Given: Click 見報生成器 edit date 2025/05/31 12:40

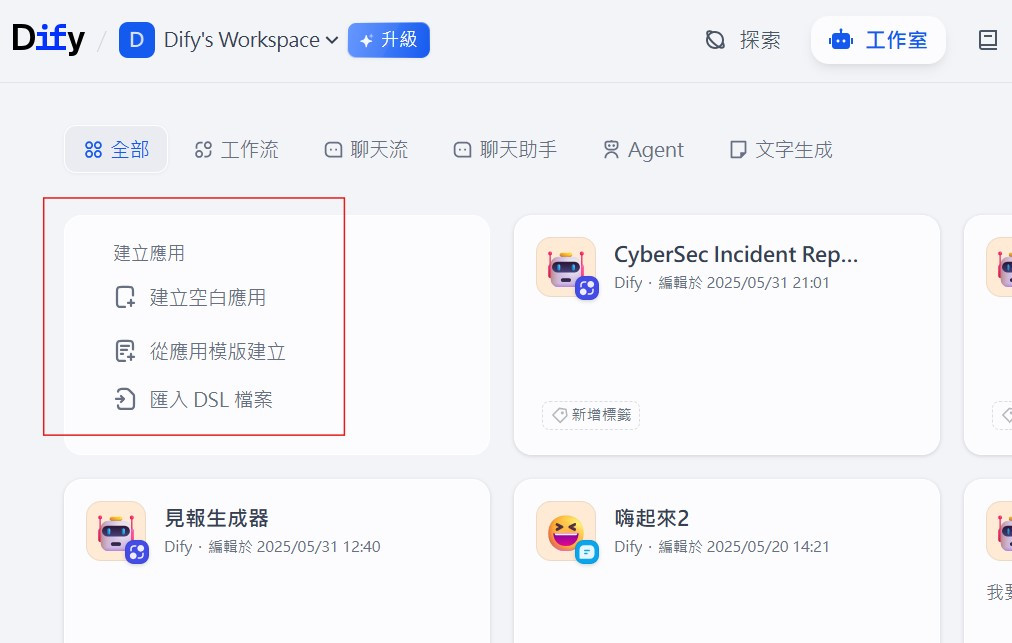Looking at the screenshot, I should click(319, 547).
